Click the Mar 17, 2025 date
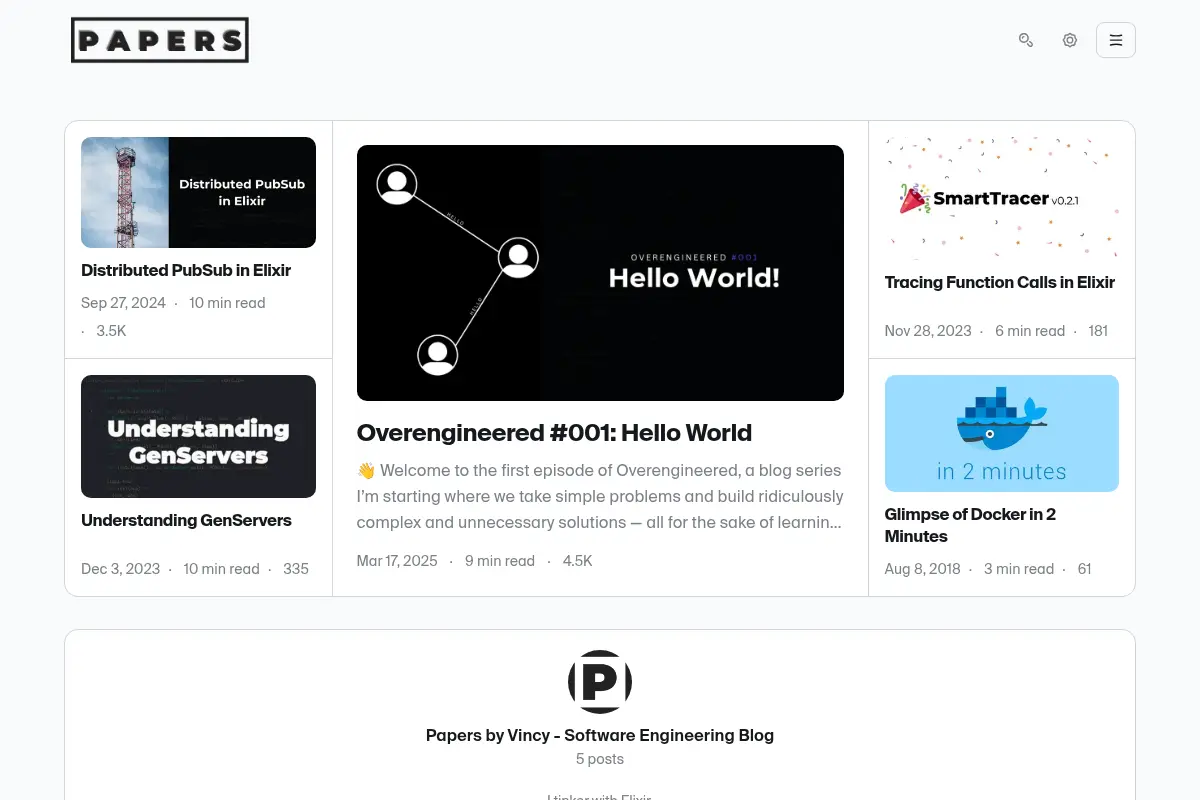 point(397,561)
